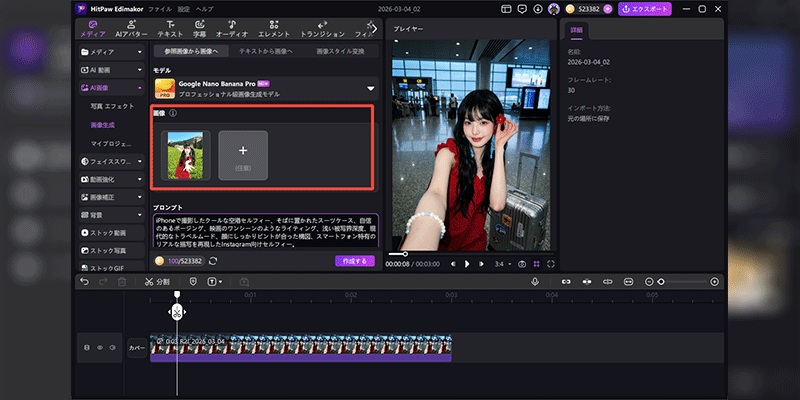Open the AIアバター toolbar tab
Screen dimensions: 800x400
131,29
